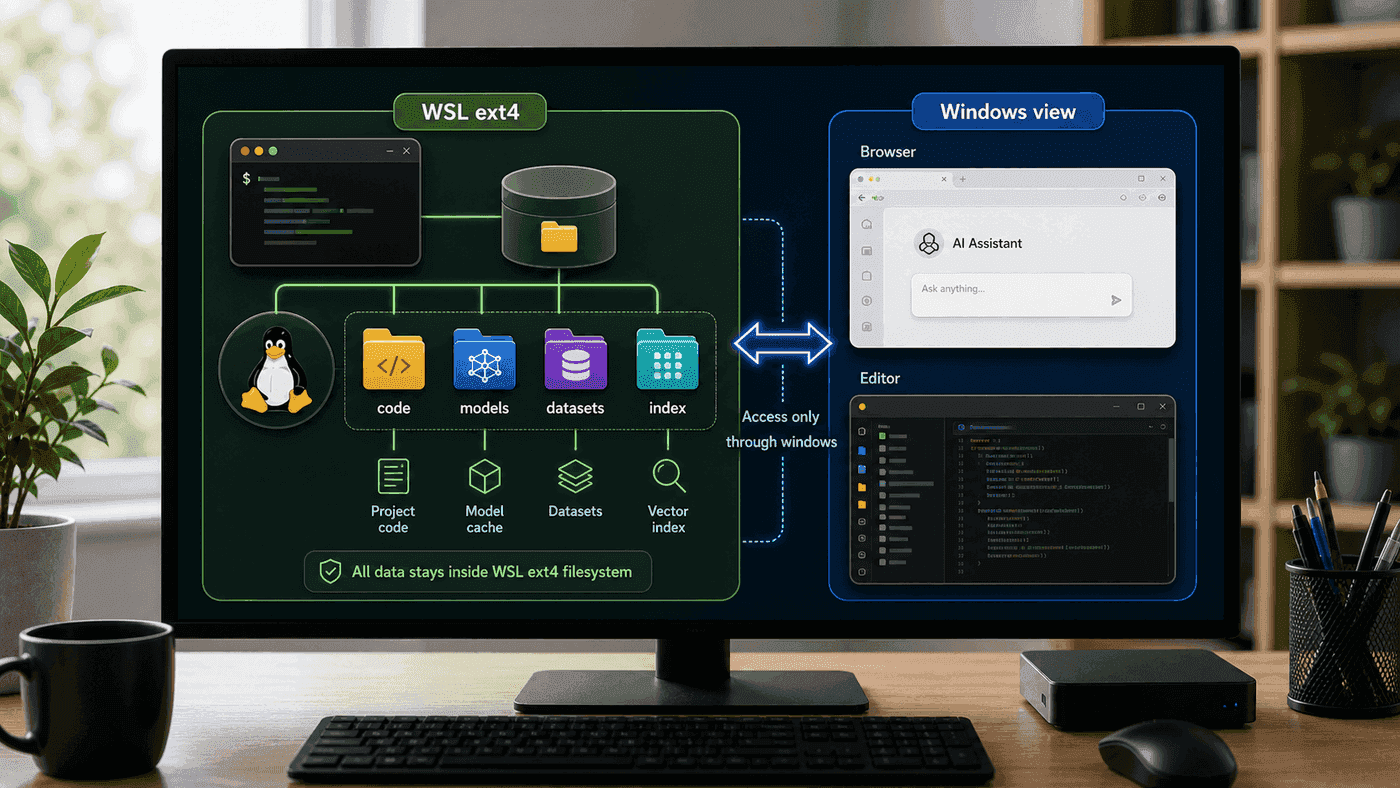Click the WSL ext4 heading label

click(x=470, y=112)
